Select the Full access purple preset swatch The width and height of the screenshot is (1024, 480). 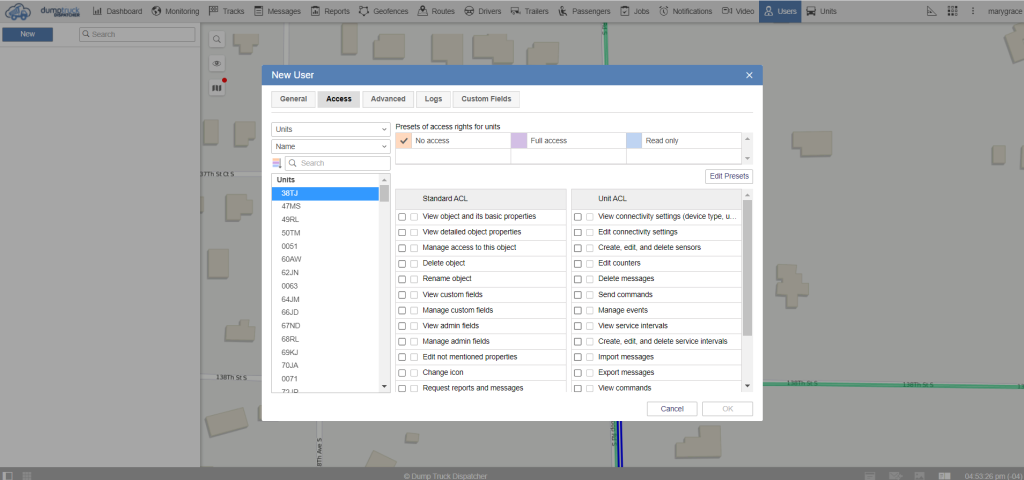pyautogui.click(x=519, y=141)
